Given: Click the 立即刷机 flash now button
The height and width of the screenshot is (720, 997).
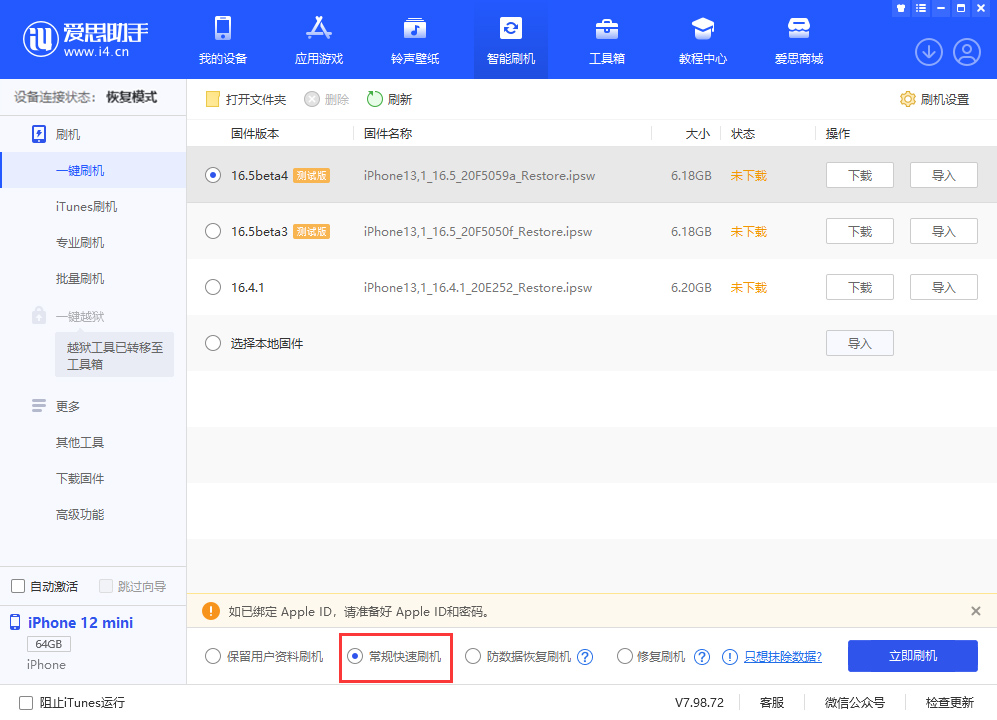Looking at the screenshot, I should pos(912,656).
